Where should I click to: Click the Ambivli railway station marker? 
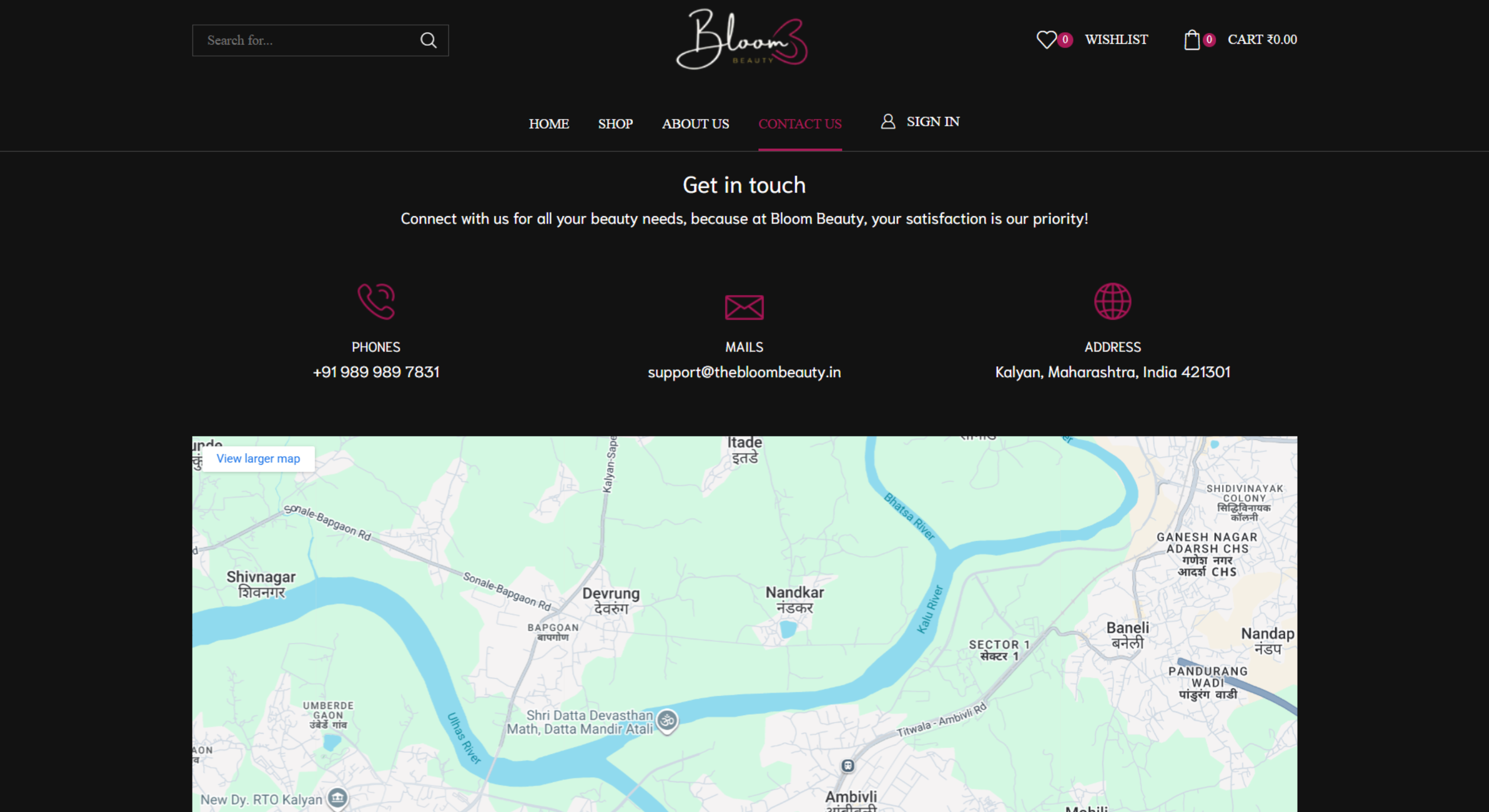pyautogui.click(x=848, y=766)
